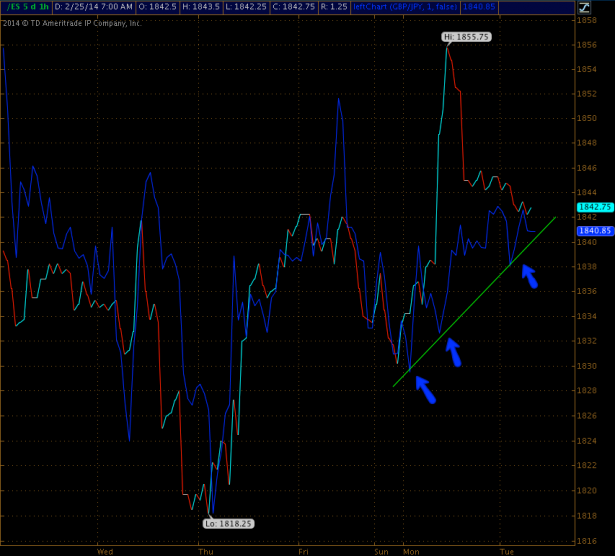Click the Wed label on time axis

click(x=105, y=552)
